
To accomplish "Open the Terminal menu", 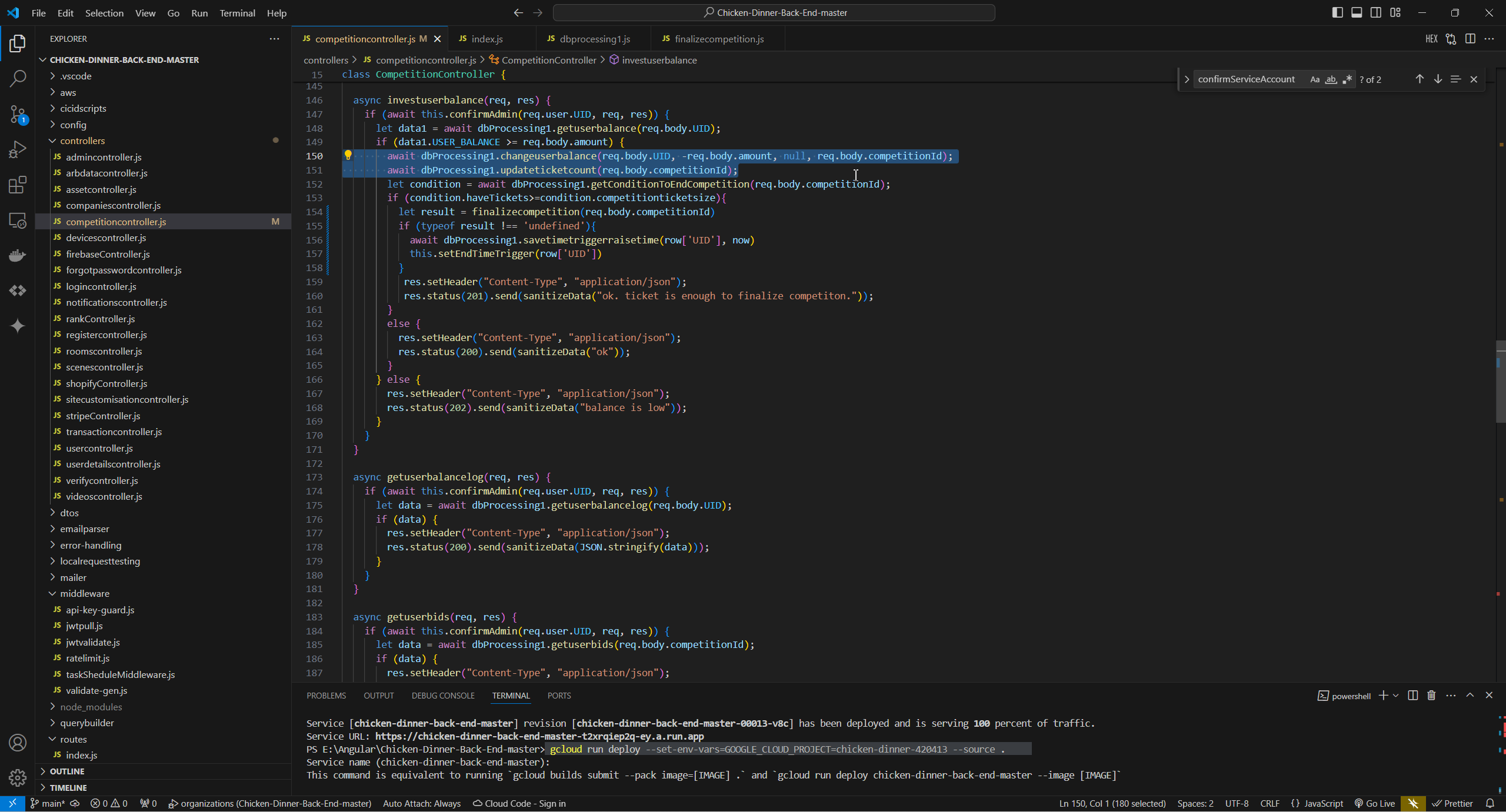I will tap(237, 12).
